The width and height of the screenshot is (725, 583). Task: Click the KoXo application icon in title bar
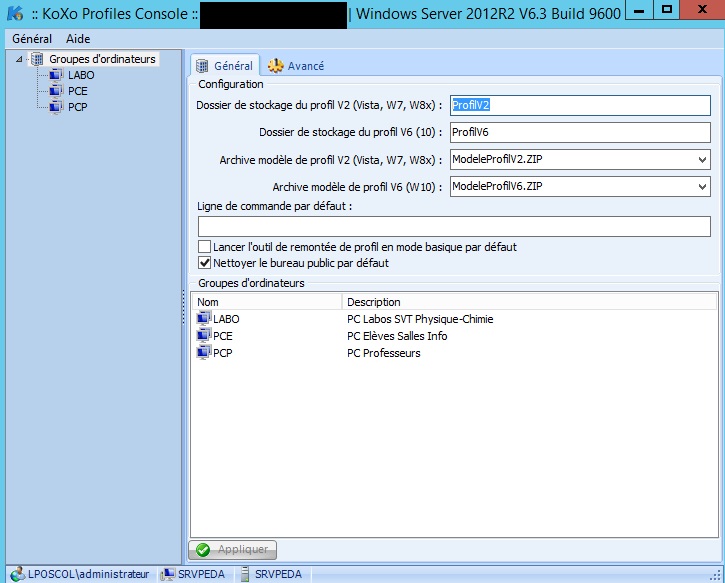[x=14, y=14]
